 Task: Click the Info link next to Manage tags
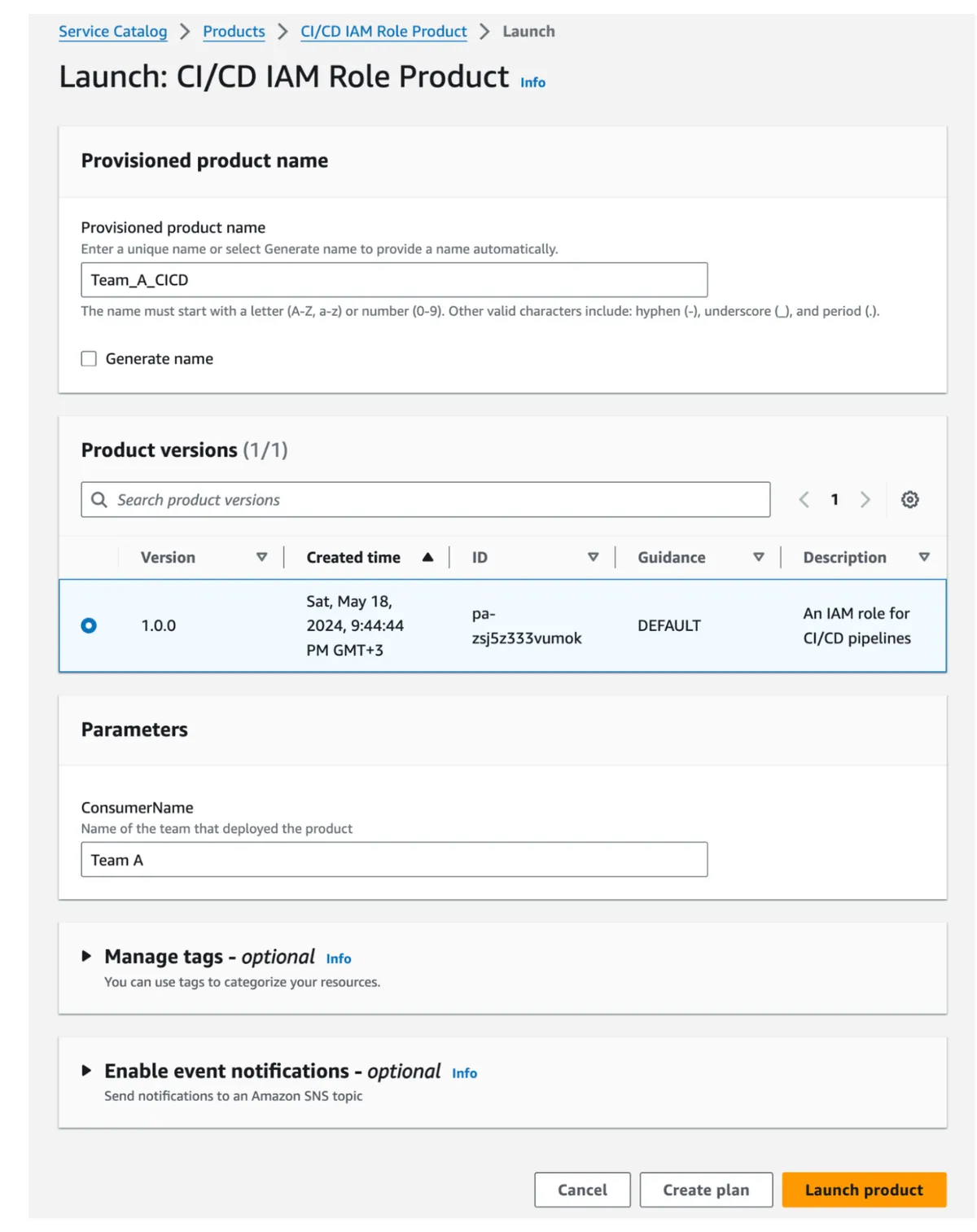tap(338, 958)
